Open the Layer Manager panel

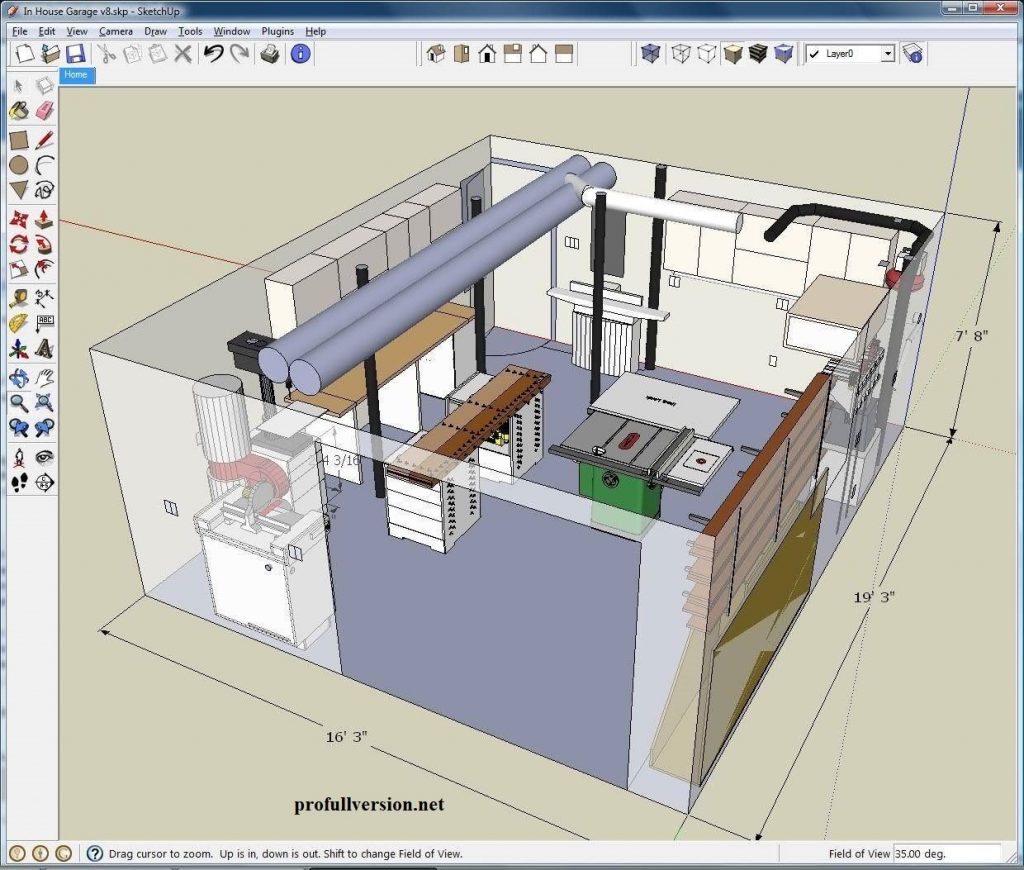912,54
